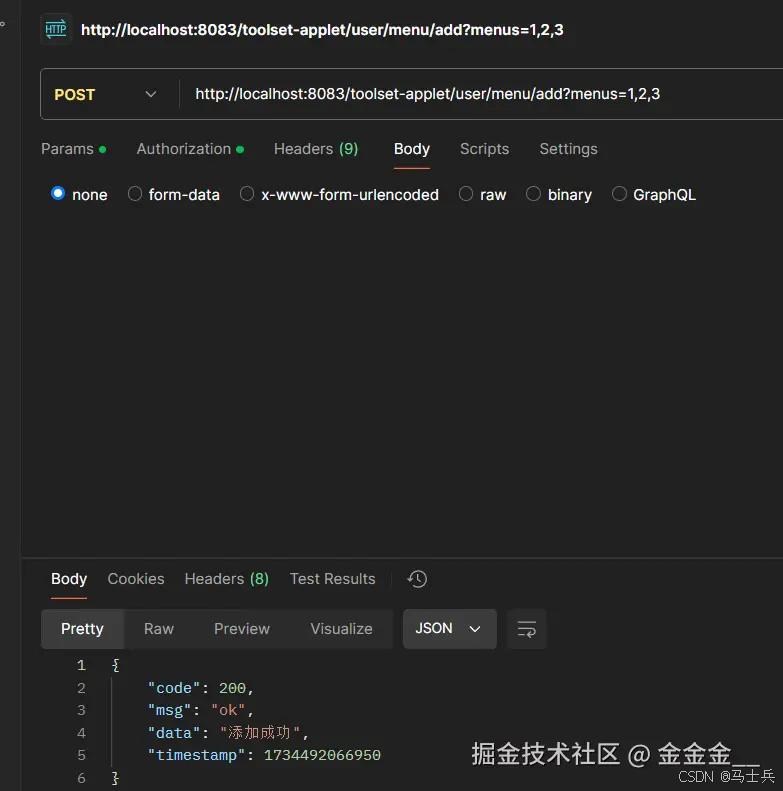783x791 pixels.
Task: Click the 200 value in response
Action: click(x=232, y=688)
